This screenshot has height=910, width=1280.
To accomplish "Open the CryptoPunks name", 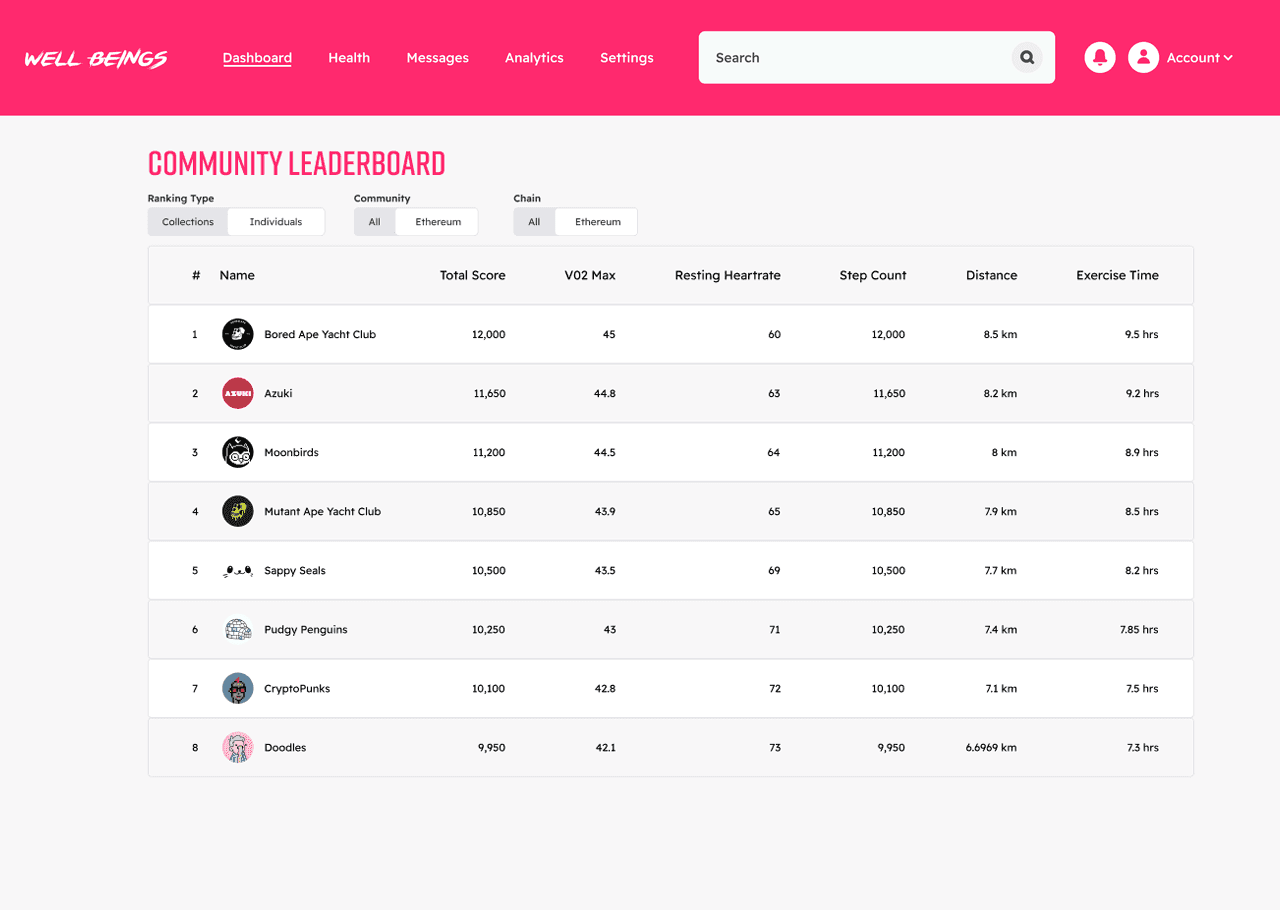I will pyautogui.click(x=297, y=688).
